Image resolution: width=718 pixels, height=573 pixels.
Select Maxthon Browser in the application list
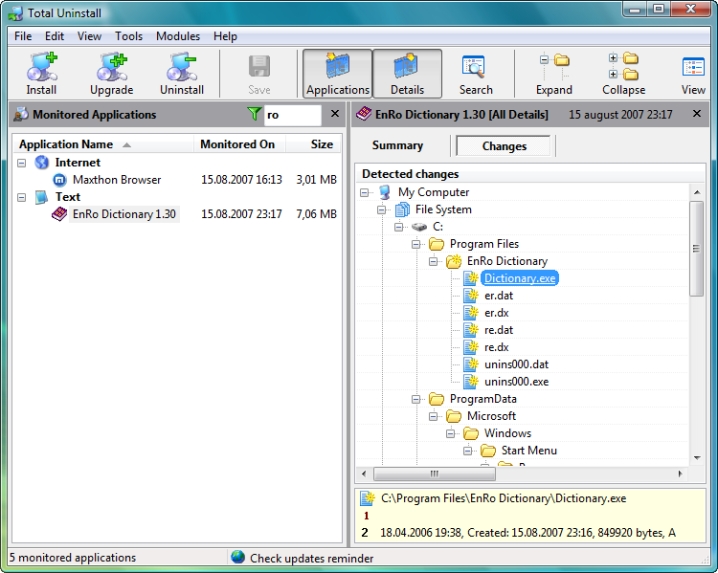[x=116, y=180]
